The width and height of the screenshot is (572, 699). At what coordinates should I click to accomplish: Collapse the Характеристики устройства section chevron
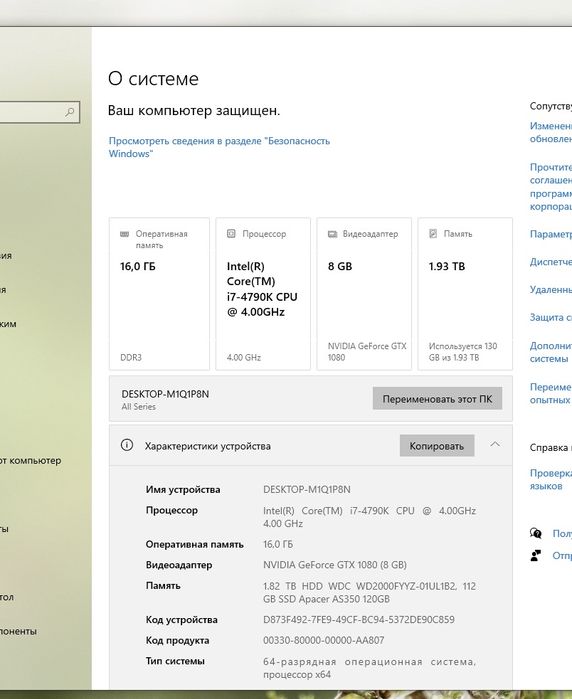495,444
